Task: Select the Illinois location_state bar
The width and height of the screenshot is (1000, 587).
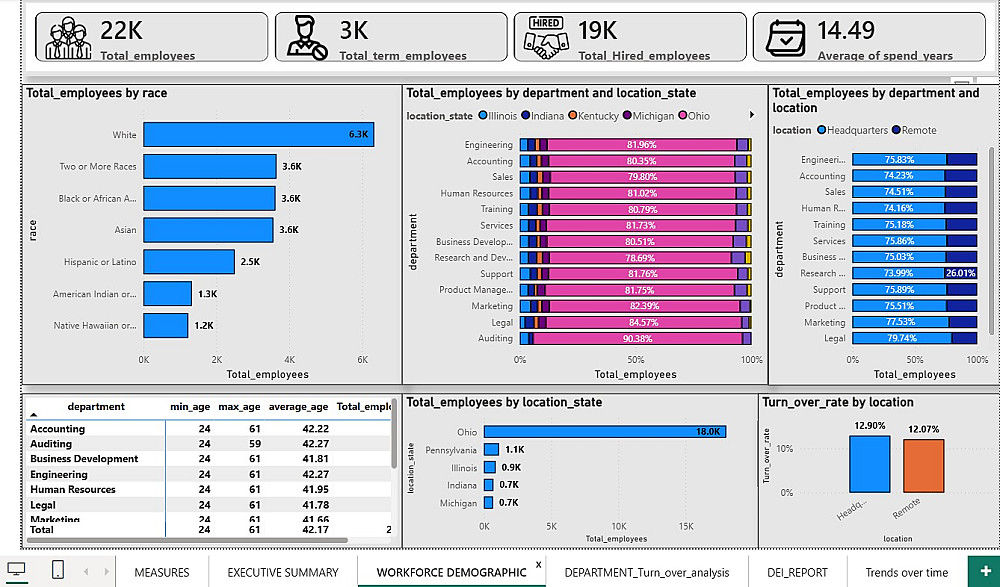Action: point(489,467)
